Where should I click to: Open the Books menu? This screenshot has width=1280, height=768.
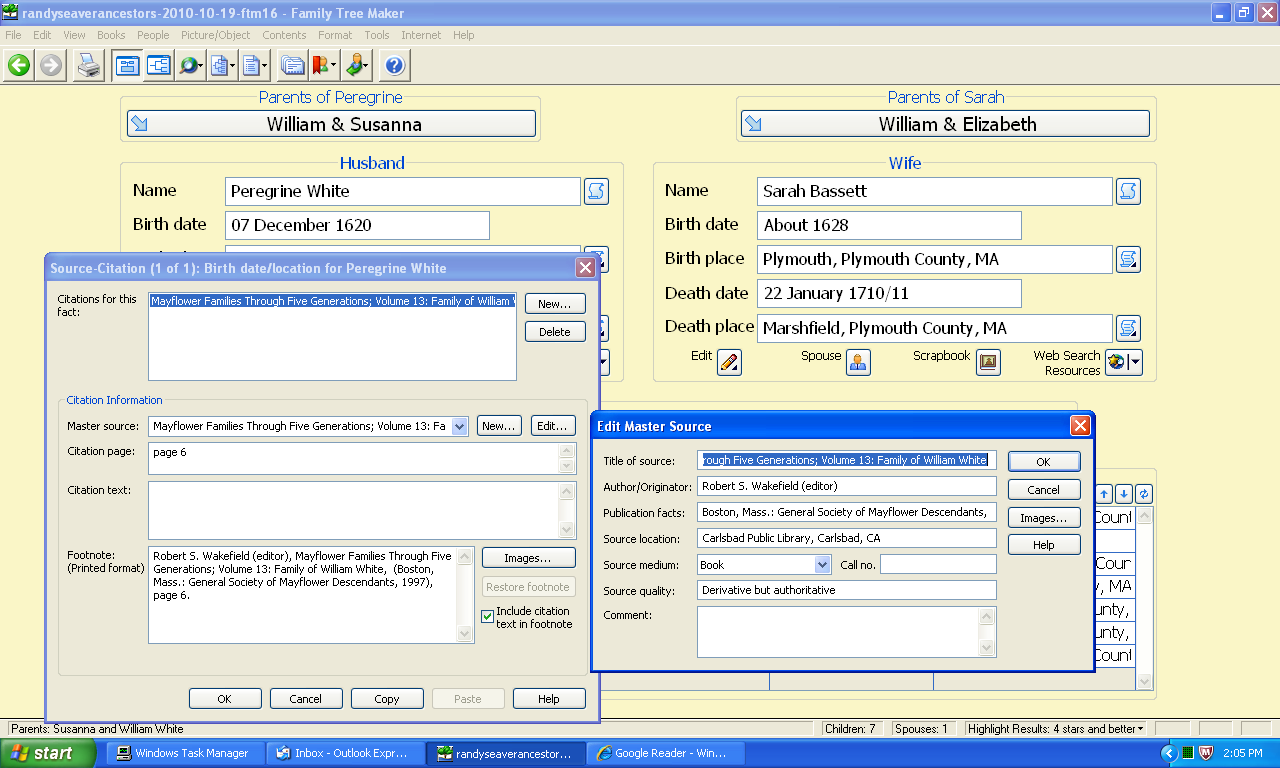(x=111, y=35)
